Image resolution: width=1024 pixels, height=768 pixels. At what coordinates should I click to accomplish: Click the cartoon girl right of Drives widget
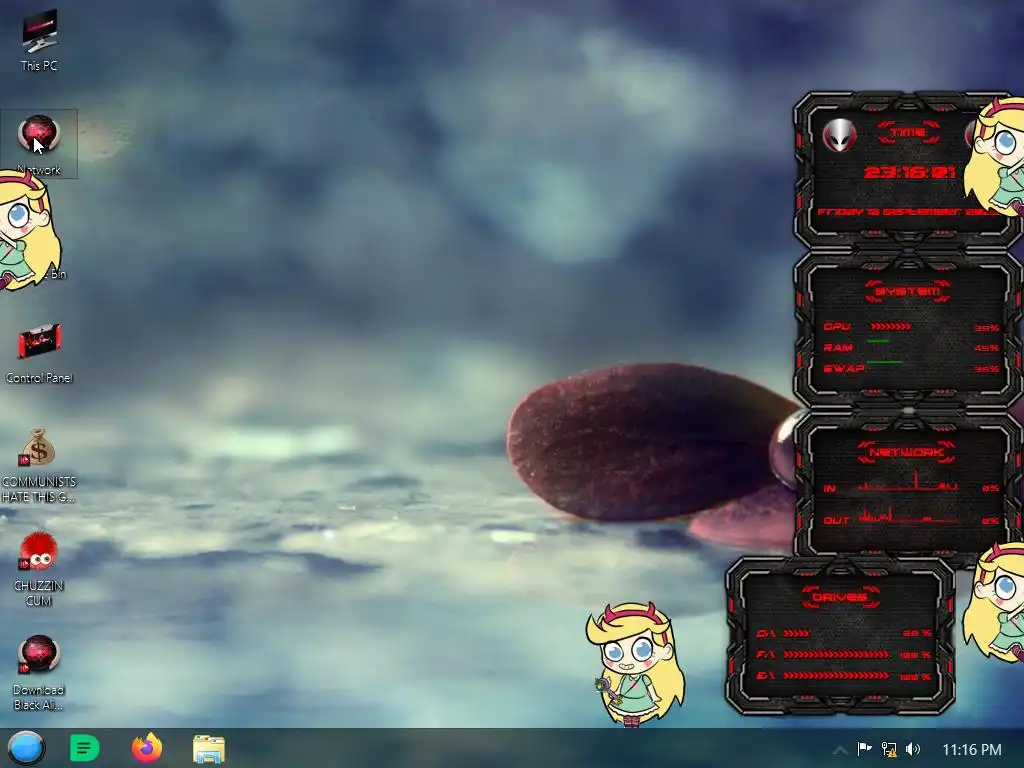(x=995, y=601)
